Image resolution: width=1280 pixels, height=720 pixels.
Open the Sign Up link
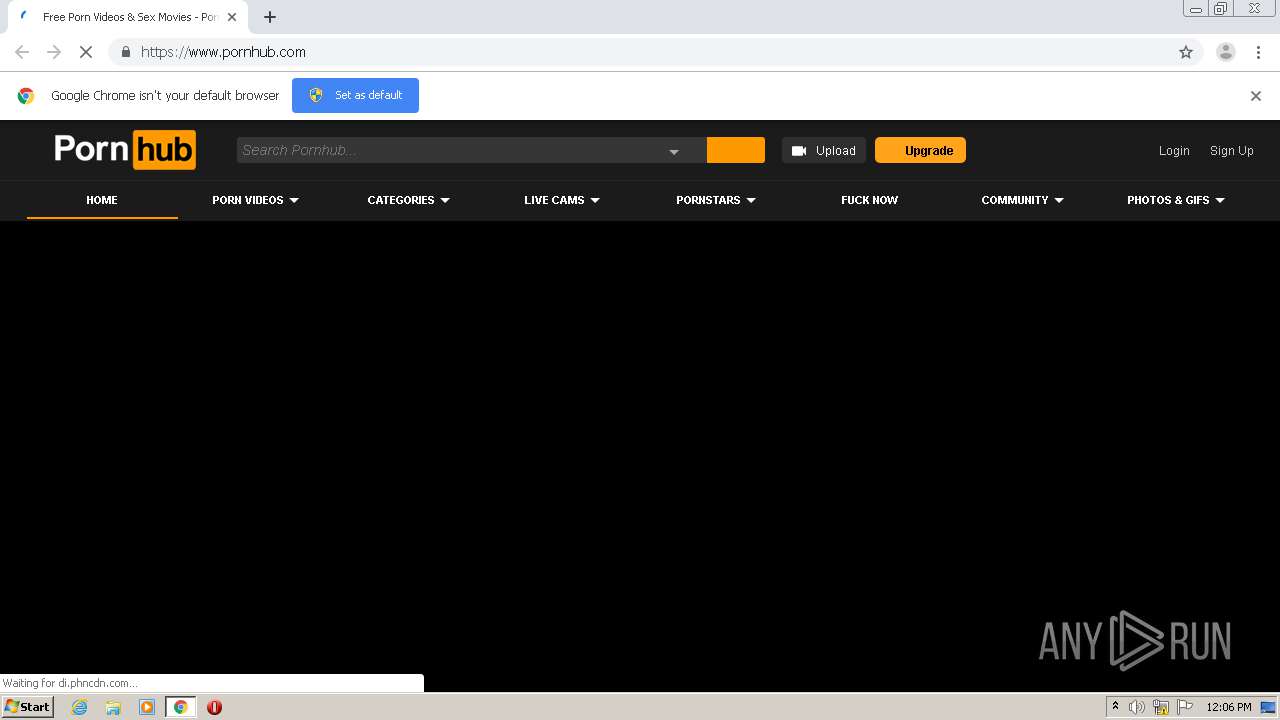point(1232,151)
